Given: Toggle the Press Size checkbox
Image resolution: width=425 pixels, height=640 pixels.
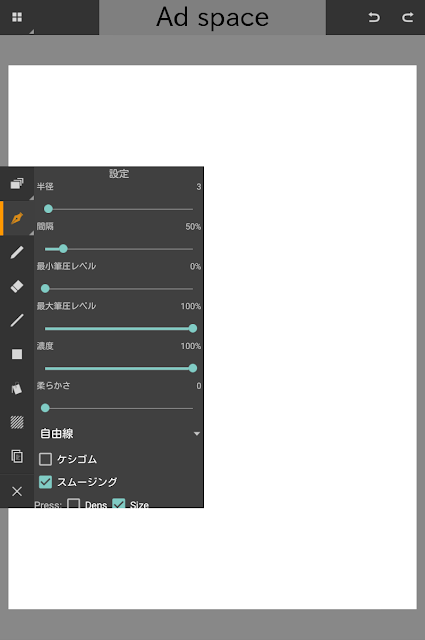Looking at the screenshot, I should pos(119,504).
